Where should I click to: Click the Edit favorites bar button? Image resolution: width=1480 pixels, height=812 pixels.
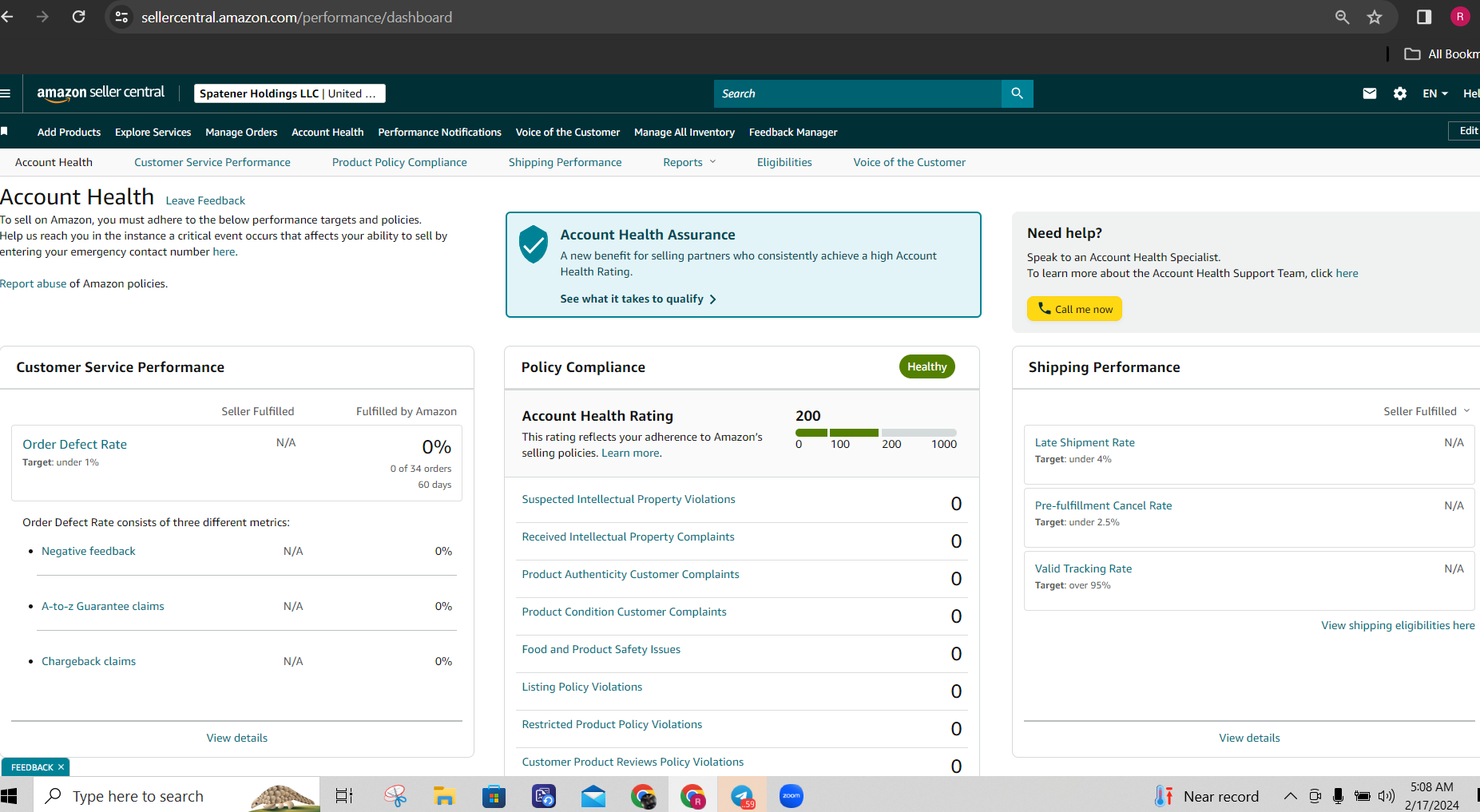pyautogui.click(x=1465, y=131)
